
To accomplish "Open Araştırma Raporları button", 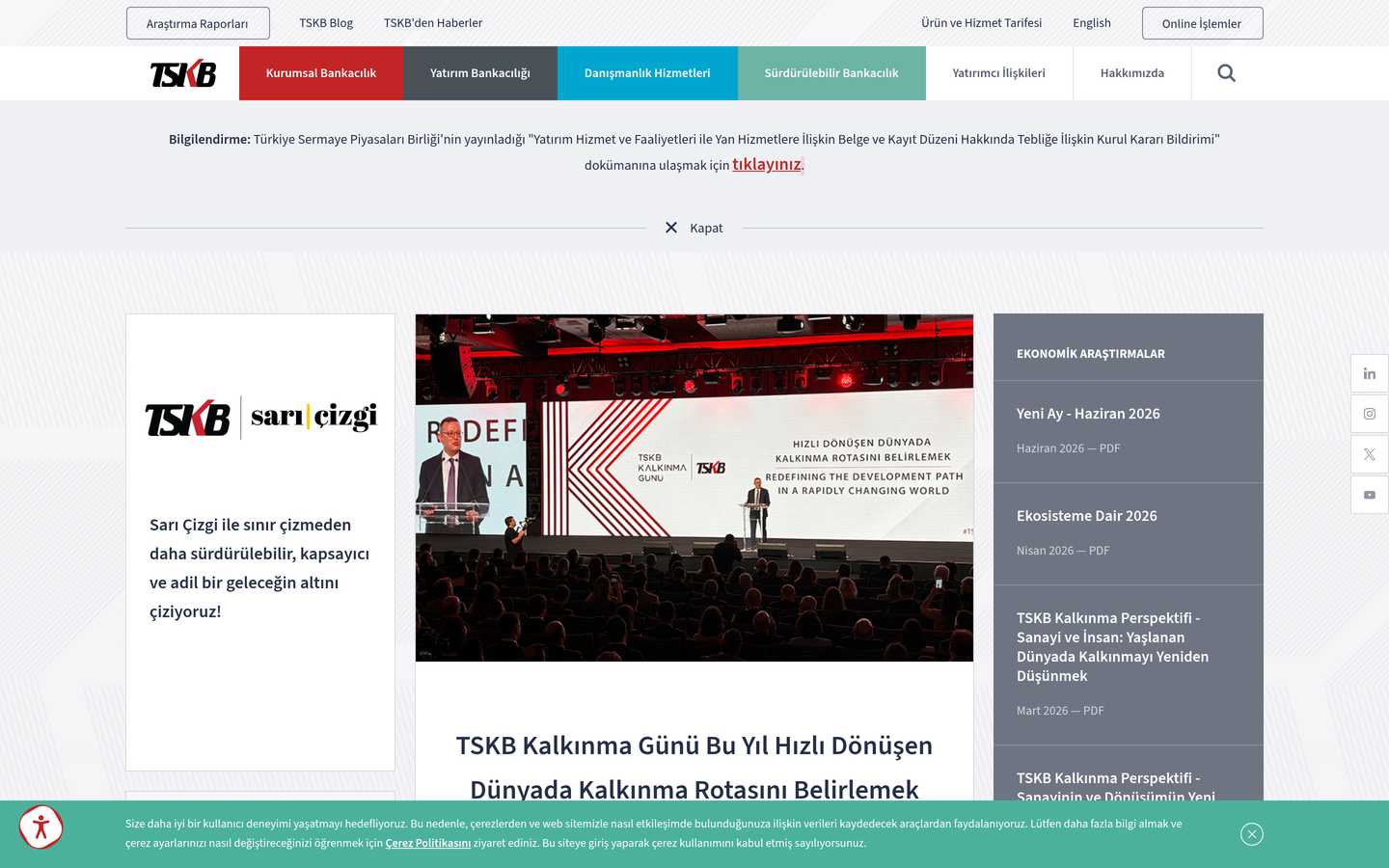I will point(198,23).
